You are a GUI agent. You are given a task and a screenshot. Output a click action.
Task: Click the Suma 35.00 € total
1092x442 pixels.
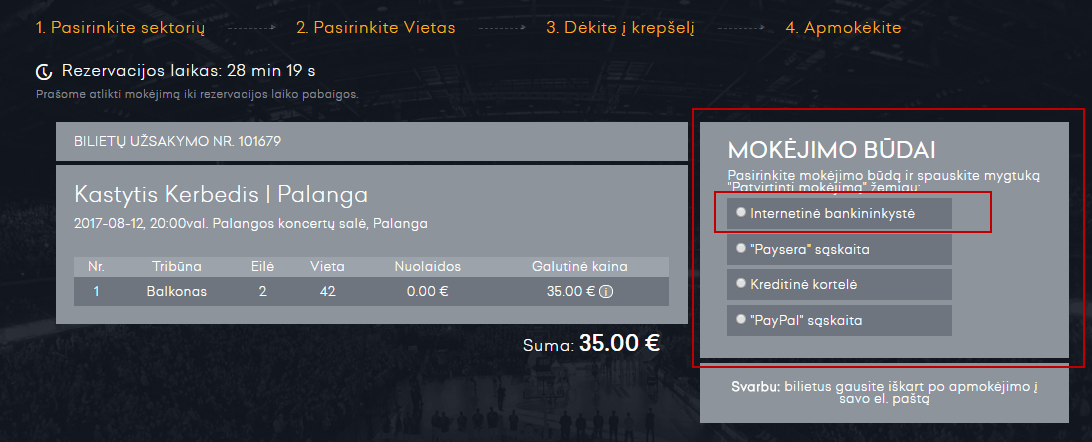591,343
